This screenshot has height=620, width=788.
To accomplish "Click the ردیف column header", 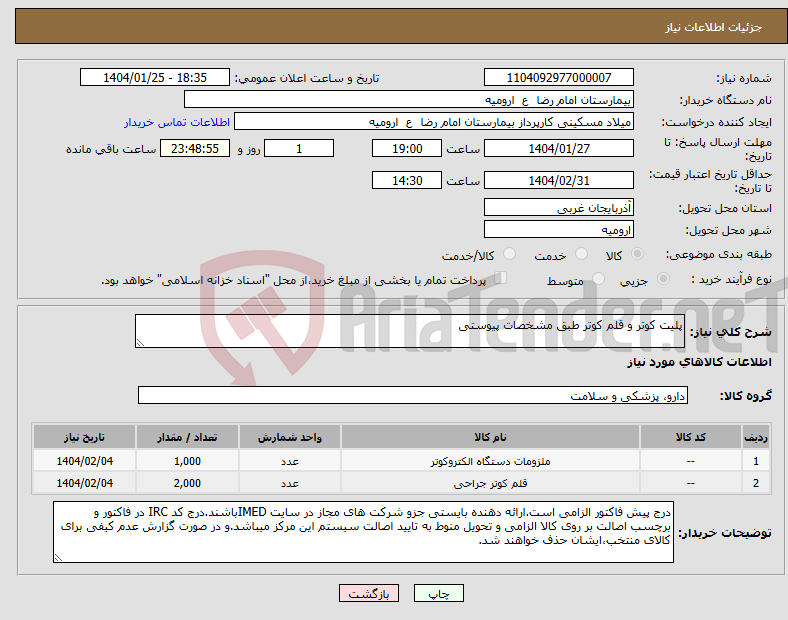I will 756,437.
